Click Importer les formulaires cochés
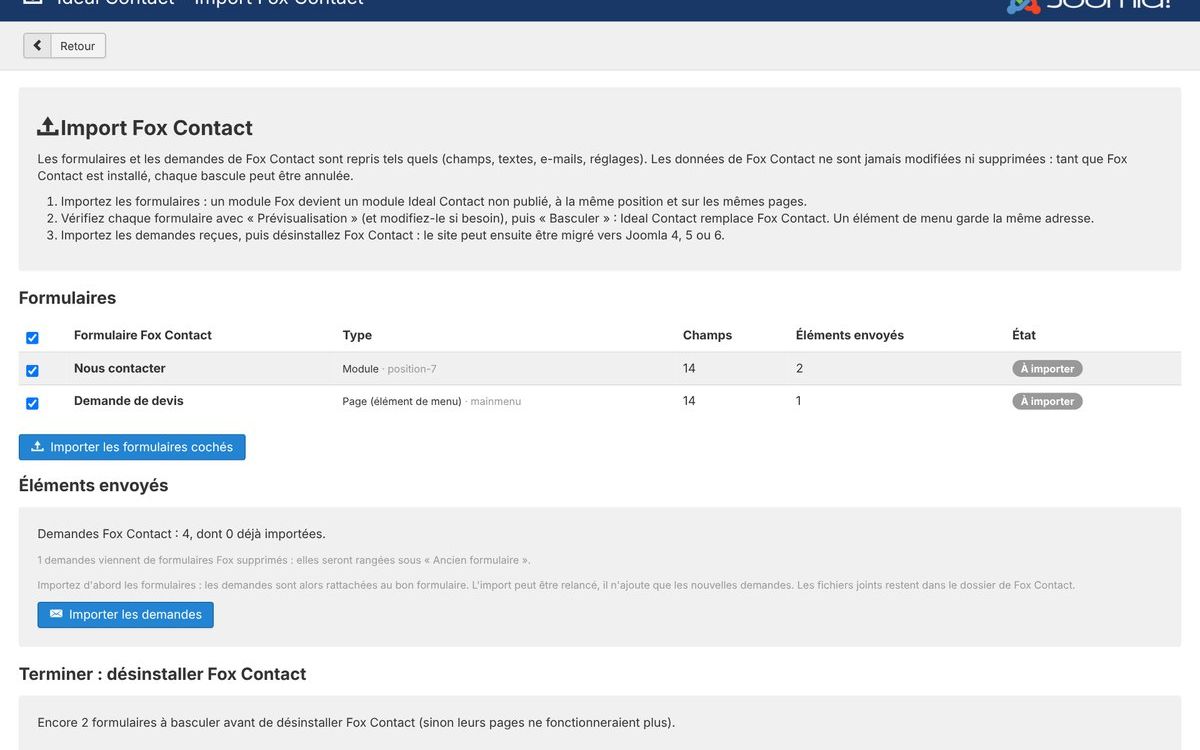 [132, 447]
